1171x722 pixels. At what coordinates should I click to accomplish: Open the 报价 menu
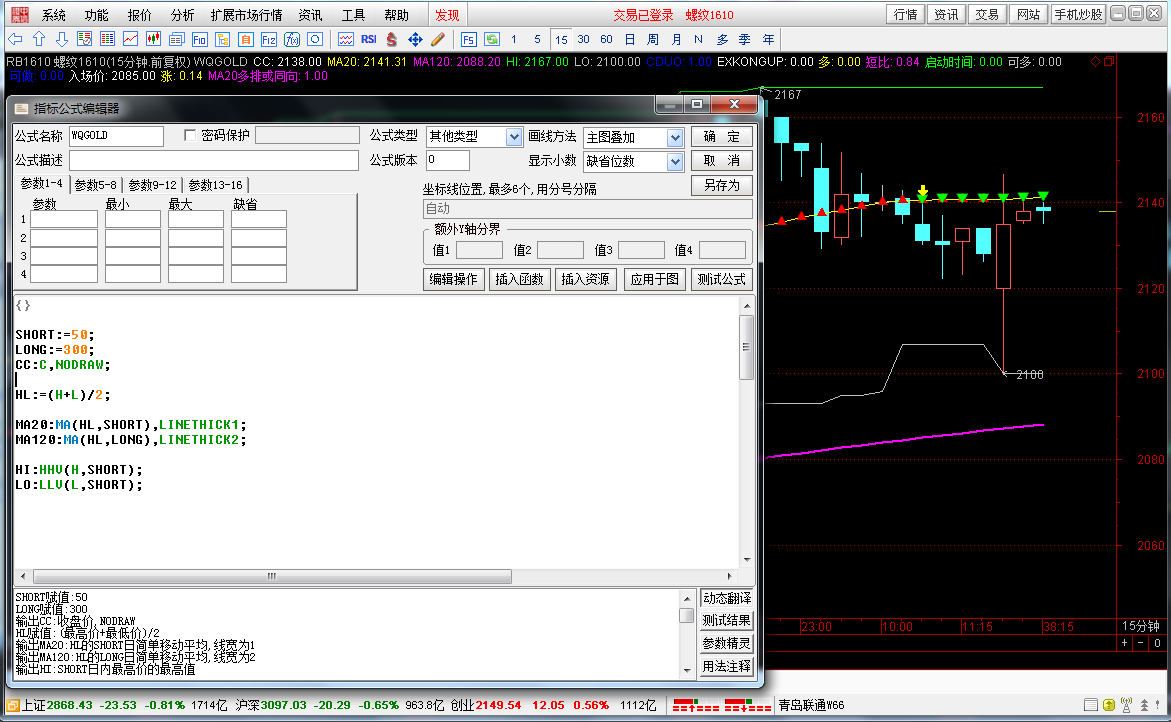(x=140, y=15)
